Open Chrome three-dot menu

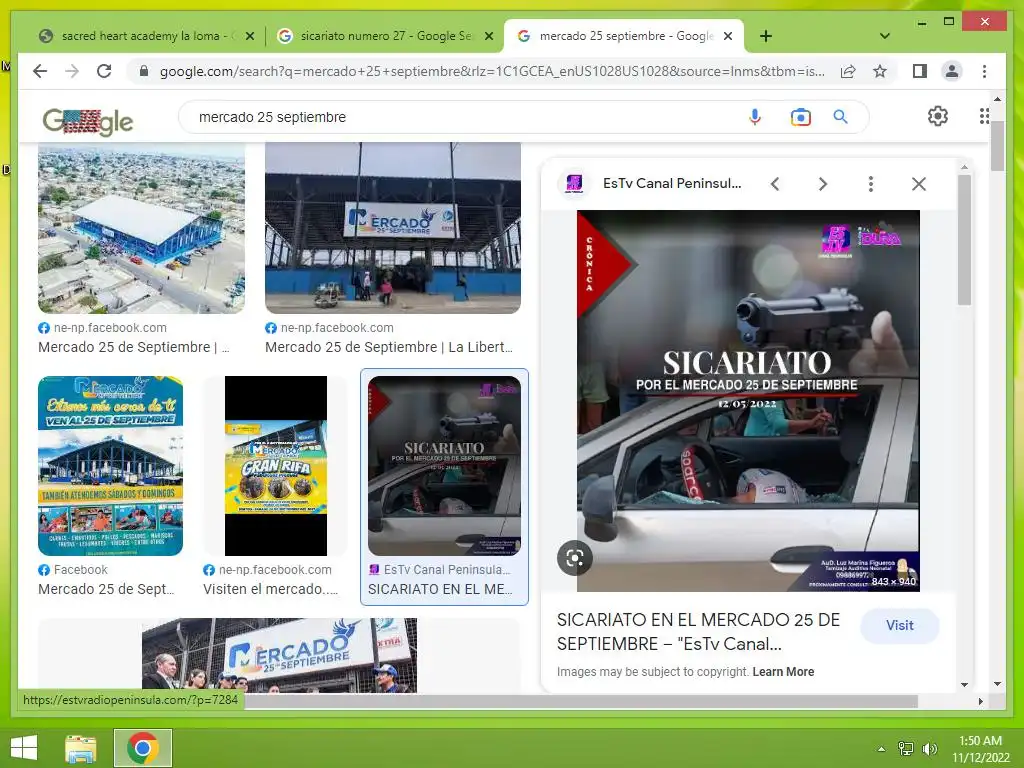tap(984, 71)
